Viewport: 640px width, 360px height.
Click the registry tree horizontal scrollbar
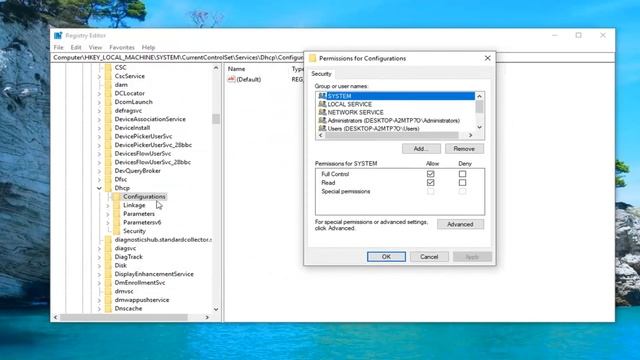tap(124, 317)
